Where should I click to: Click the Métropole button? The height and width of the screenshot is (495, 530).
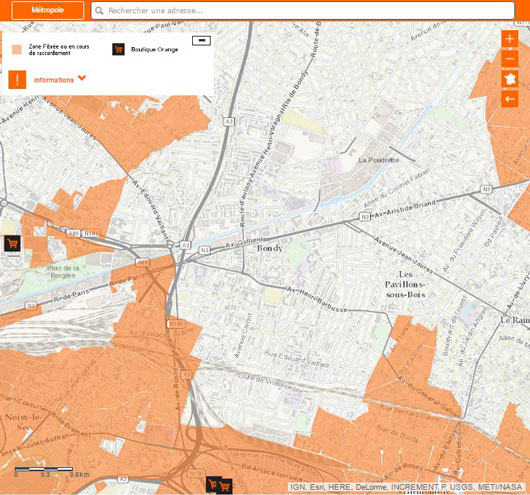[x=48, y=10]
